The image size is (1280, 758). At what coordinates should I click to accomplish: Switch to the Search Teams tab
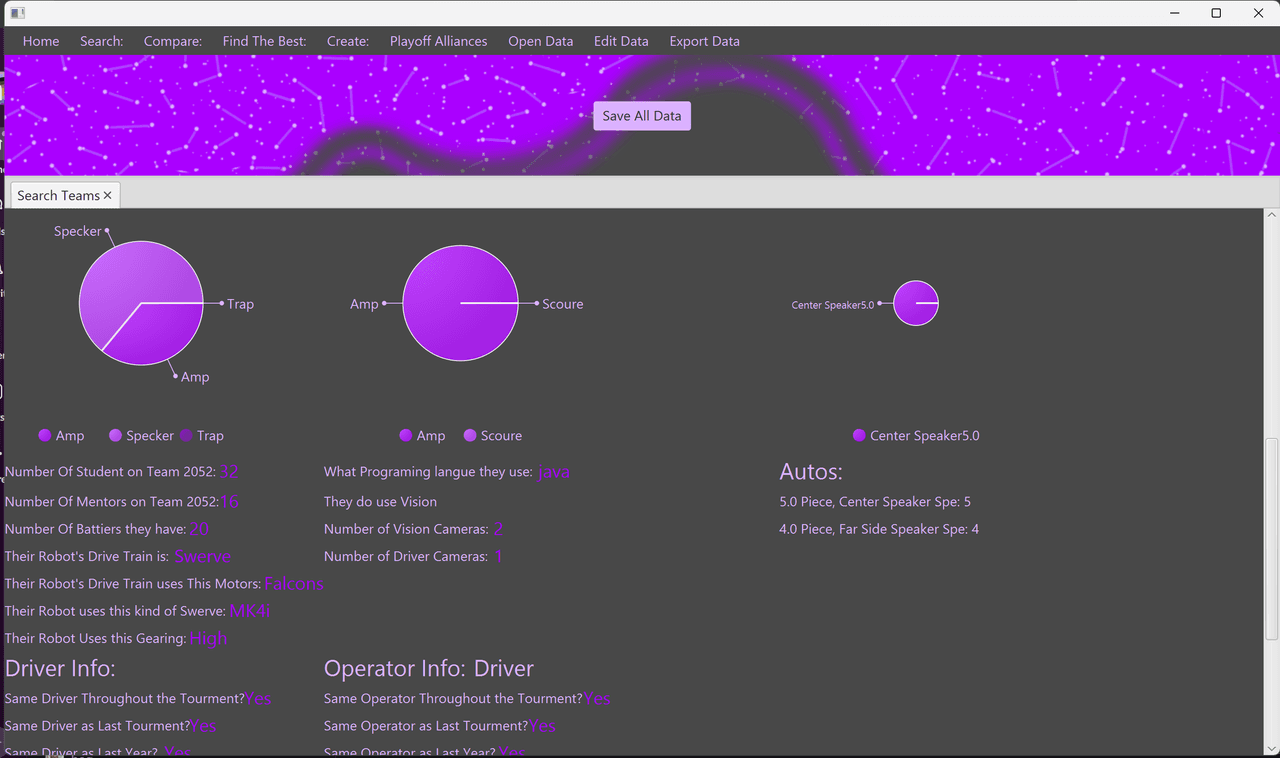coord(58,195)
